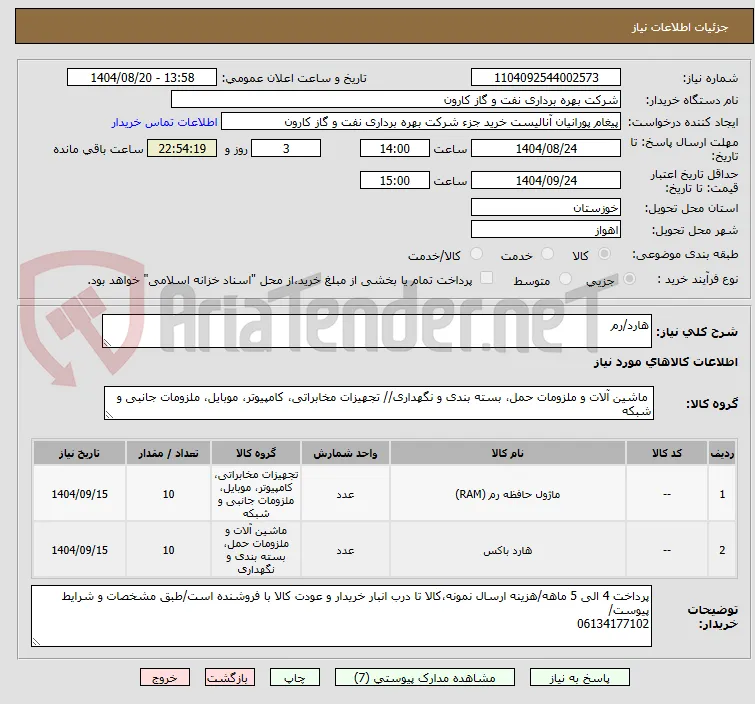Screen dimensions: 755x704
Task: Click the پاسخ به نیاز button
Action: point(579,678)
